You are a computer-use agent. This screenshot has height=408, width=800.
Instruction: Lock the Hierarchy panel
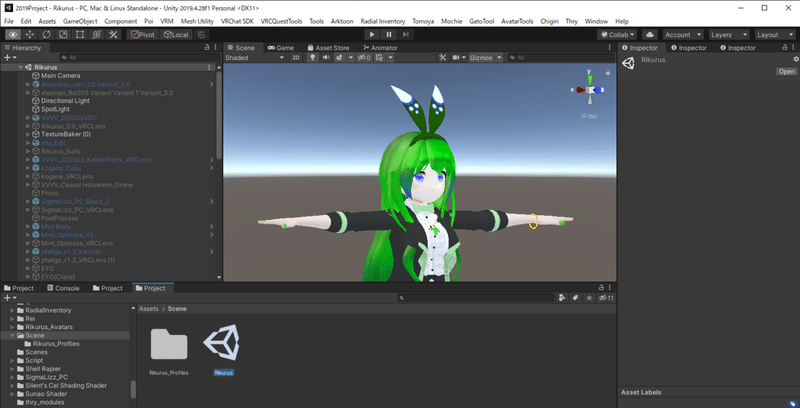[x=207, y=47]
